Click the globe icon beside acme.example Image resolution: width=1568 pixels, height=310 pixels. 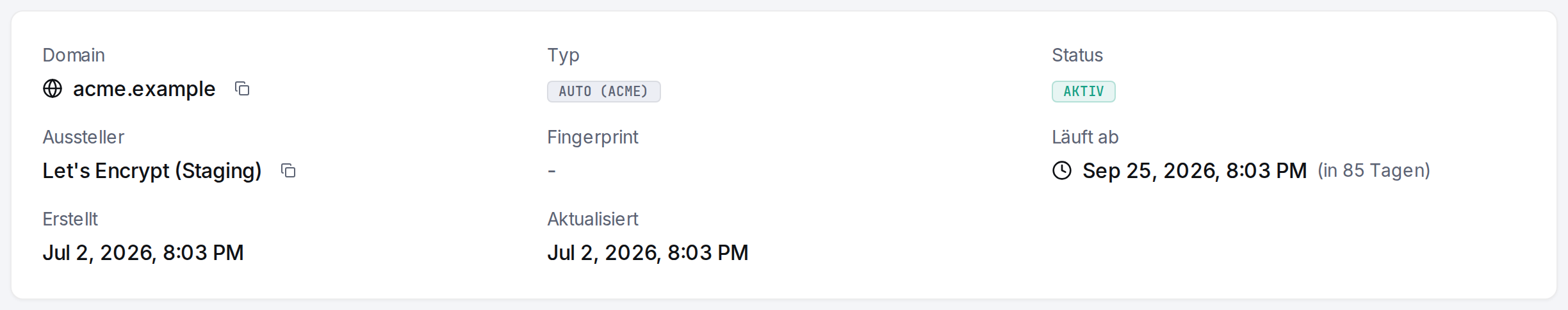coord(53,88)
